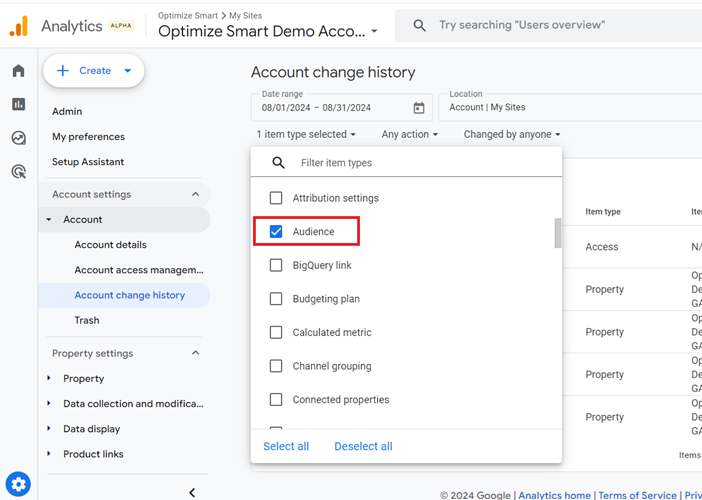Click the My Sites breadcrumb

tap(246, 16)
